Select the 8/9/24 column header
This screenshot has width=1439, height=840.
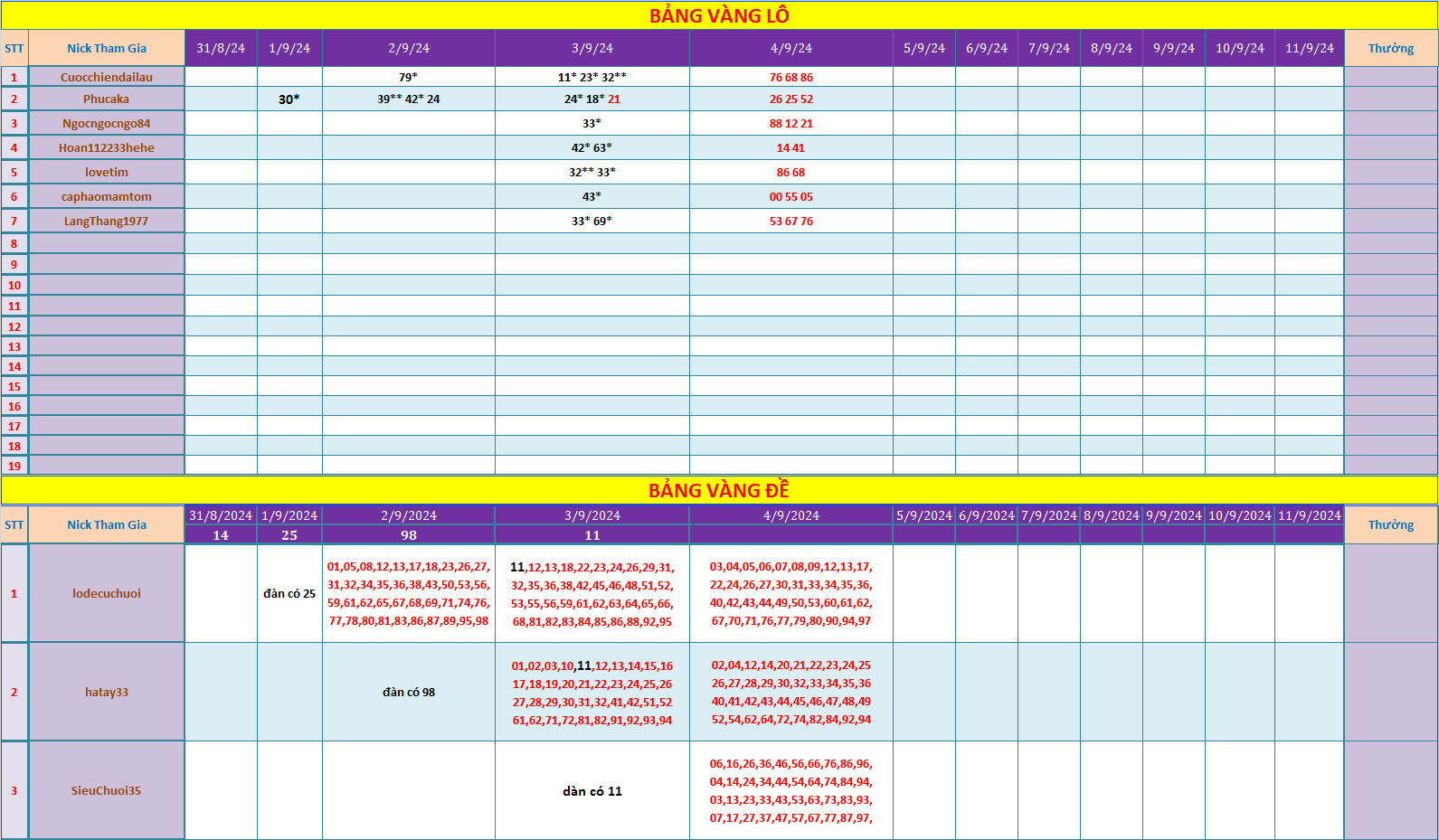click(1112, 48)
